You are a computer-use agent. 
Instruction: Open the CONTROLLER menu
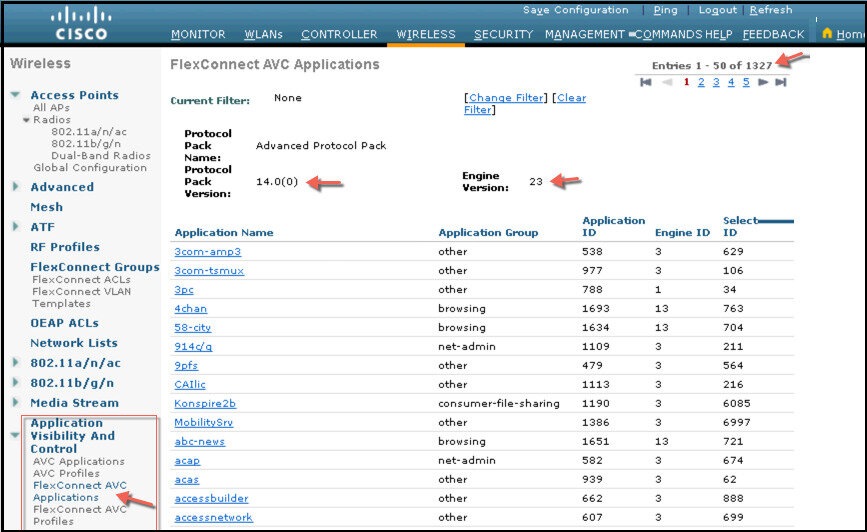click(x=339, y=34)
